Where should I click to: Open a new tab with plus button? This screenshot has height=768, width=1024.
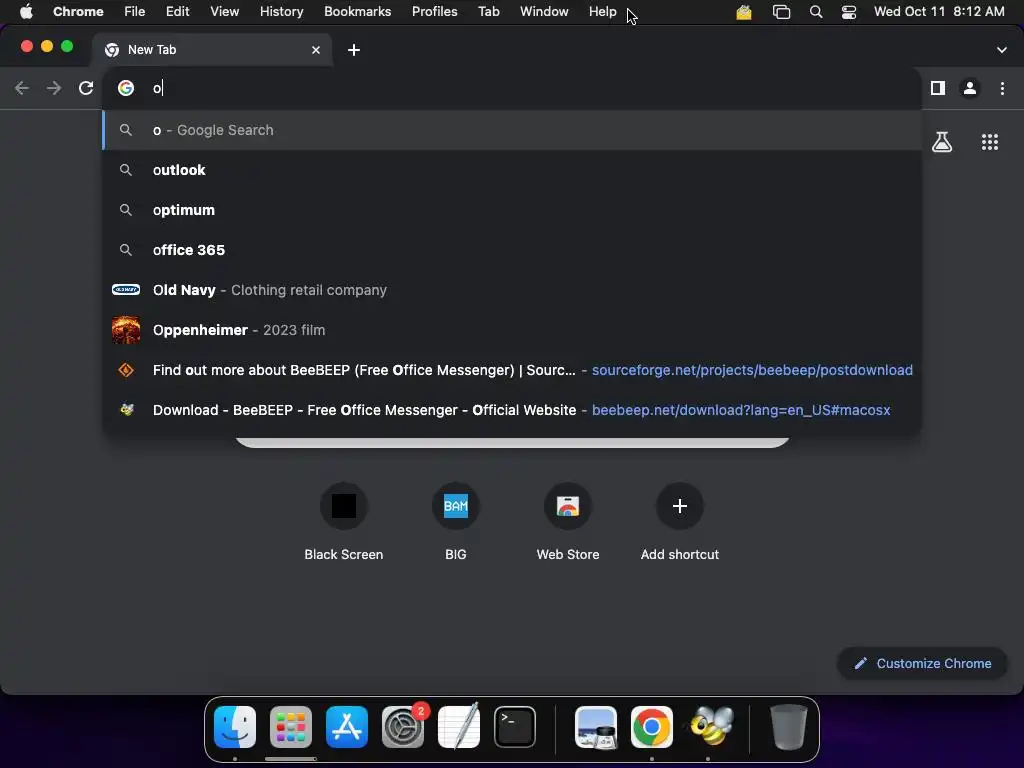coord(354,50)
